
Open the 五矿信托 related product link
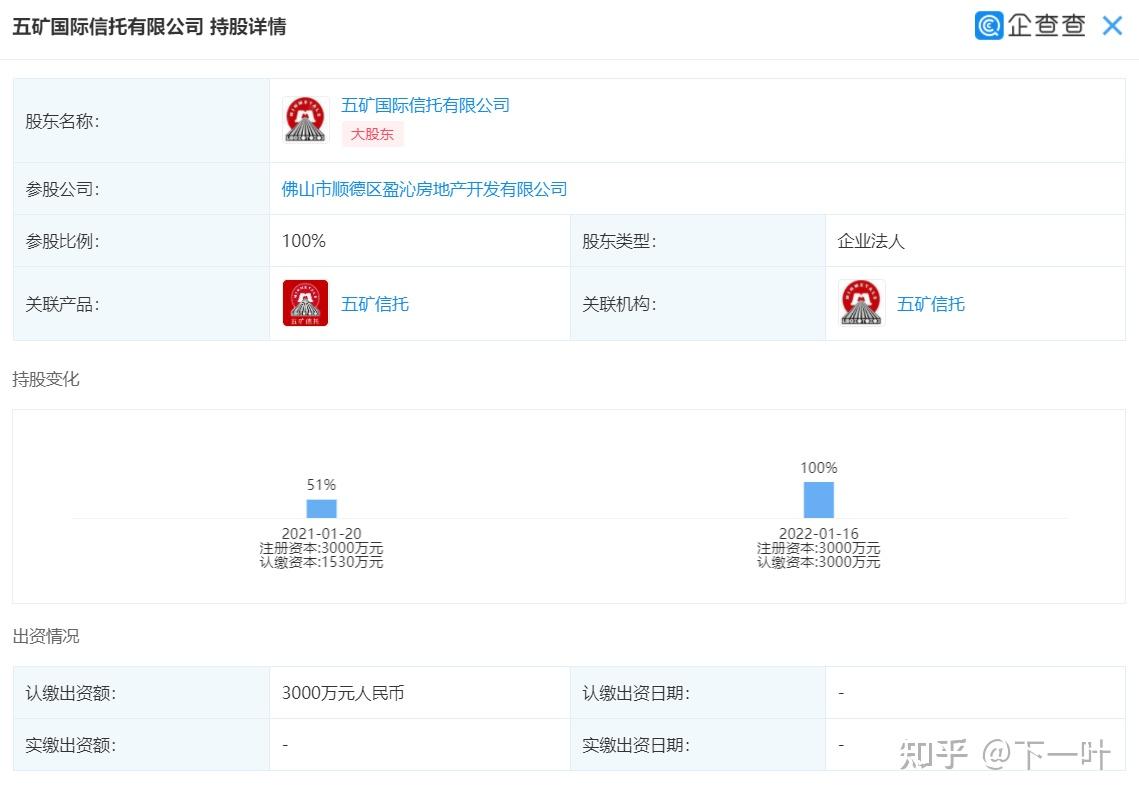coord(375,304)
